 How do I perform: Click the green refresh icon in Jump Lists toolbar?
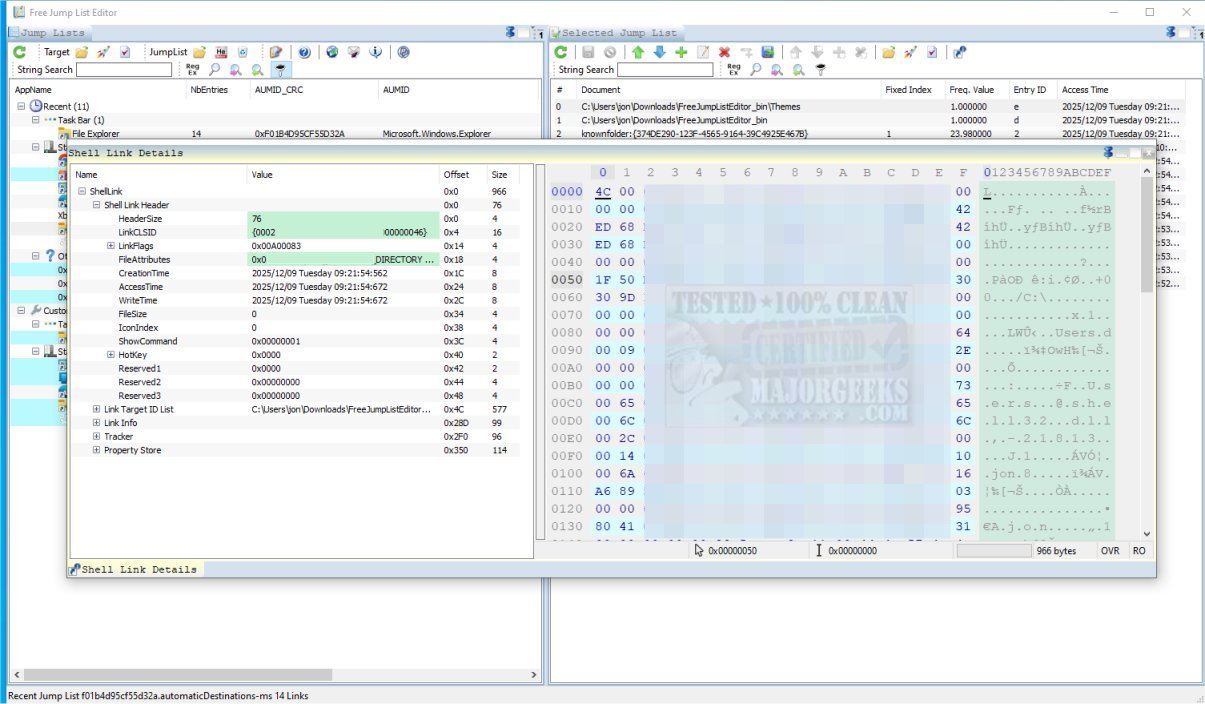click(19, 52)
